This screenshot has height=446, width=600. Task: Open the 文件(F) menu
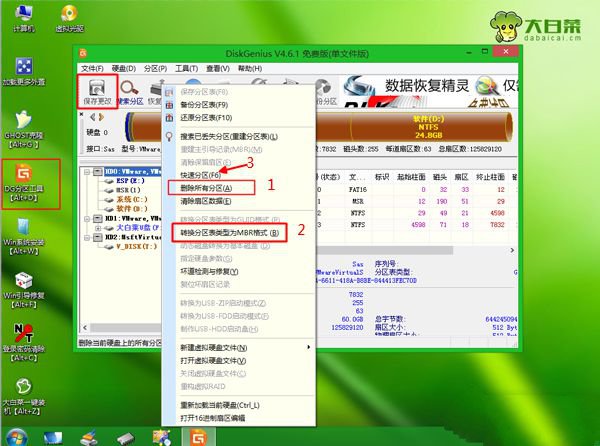[x=92, y=68]
